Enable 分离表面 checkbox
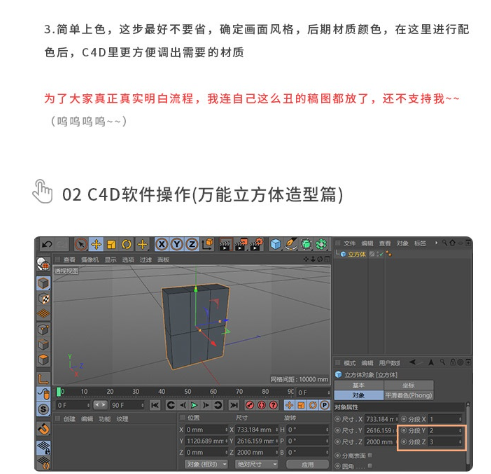The height and width of the screenshot is (474, 491). click(370, 455)
